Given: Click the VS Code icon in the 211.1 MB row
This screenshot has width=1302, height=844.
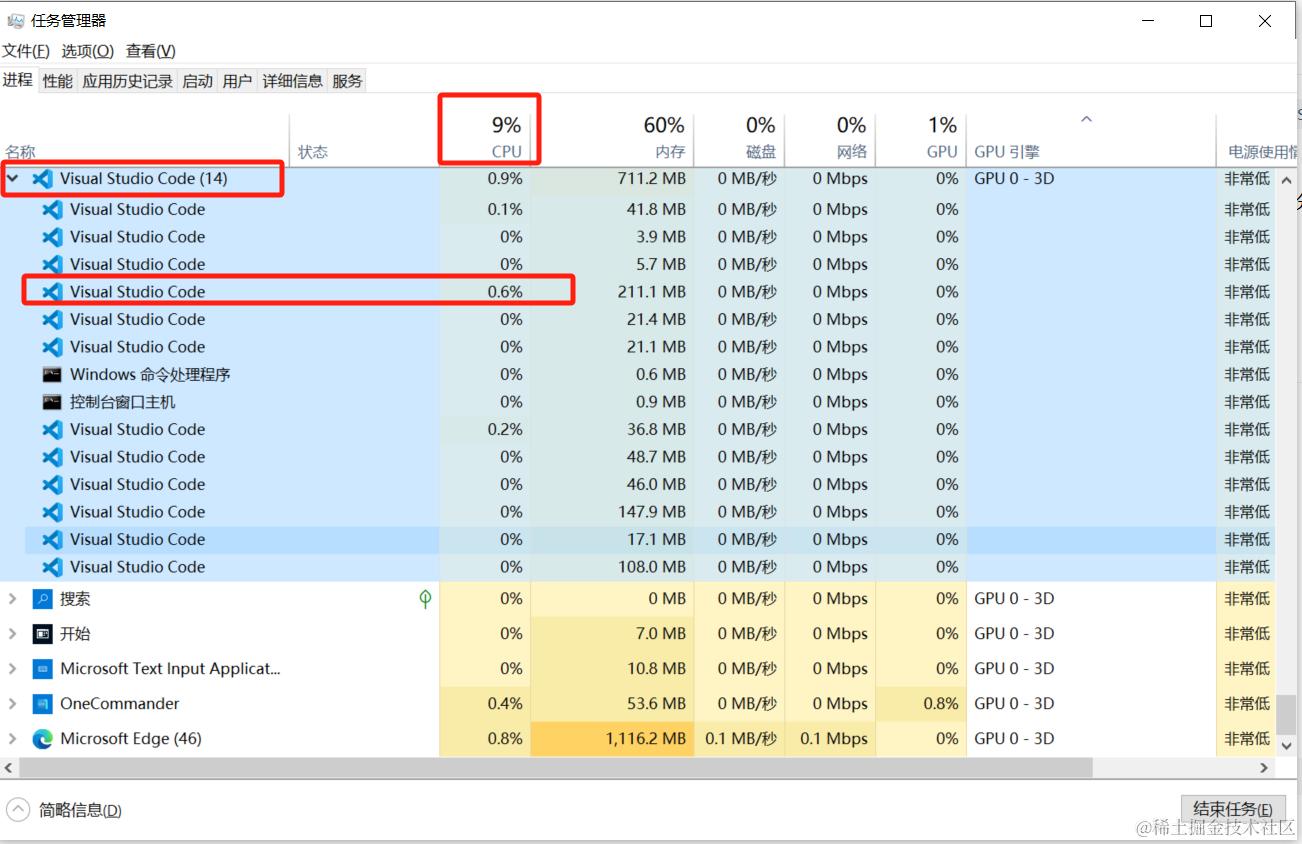Looking at the screenshot, I should [x=52, y=292].
